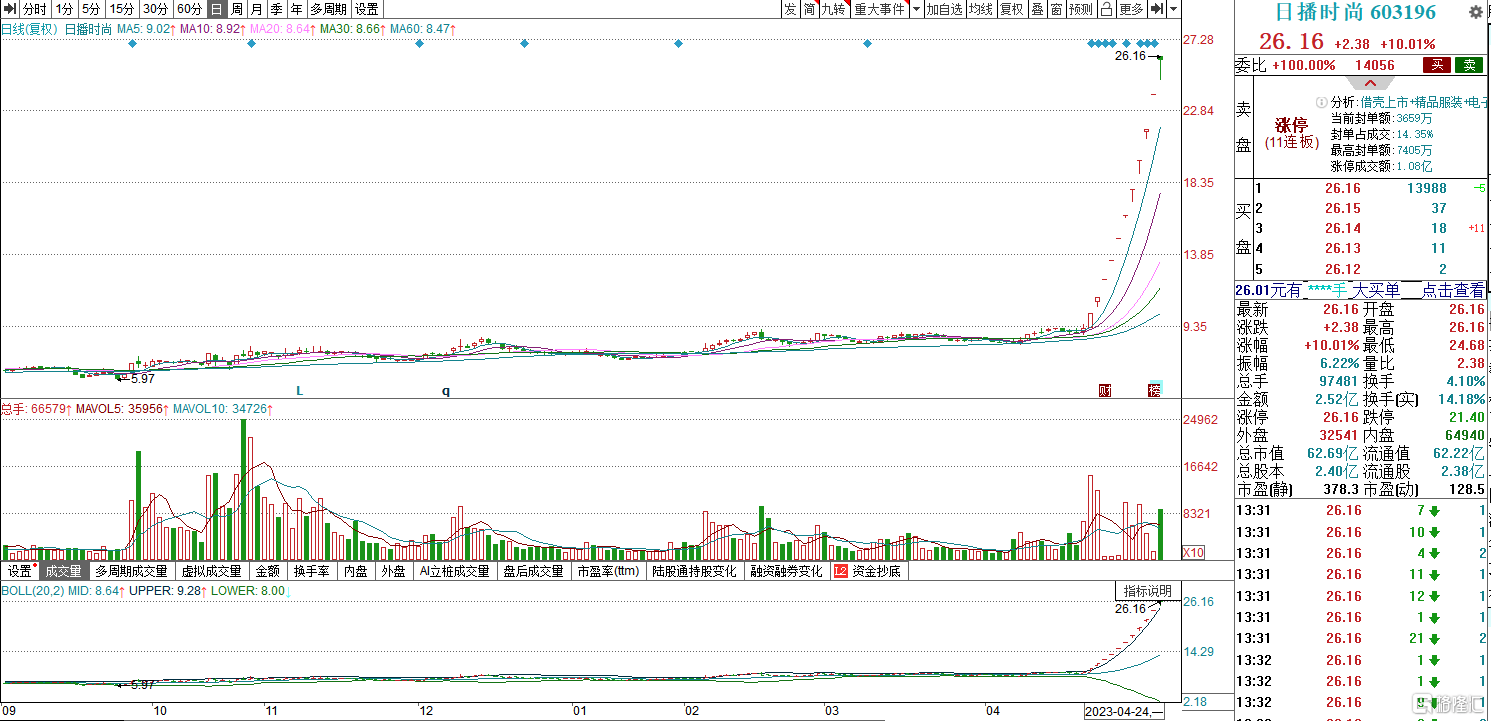
Task: Open the dropdown arrow at toolbar far right
Action: click(1174, 9)
